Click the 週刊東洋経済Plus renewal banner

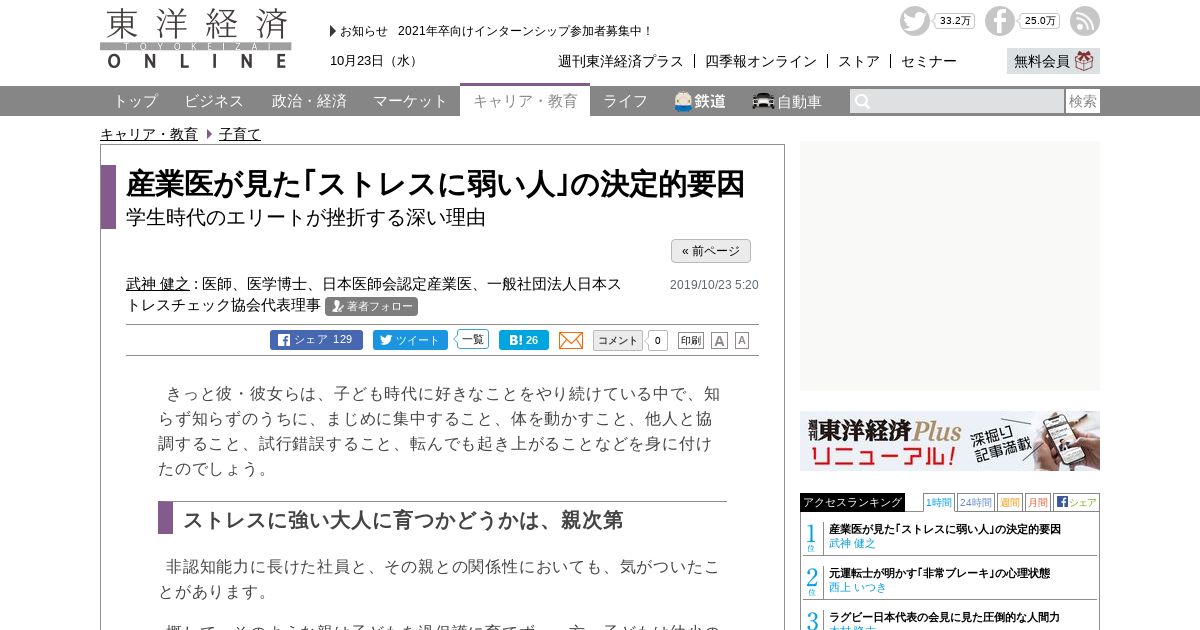pyautogui.click(x=950, y=441)
